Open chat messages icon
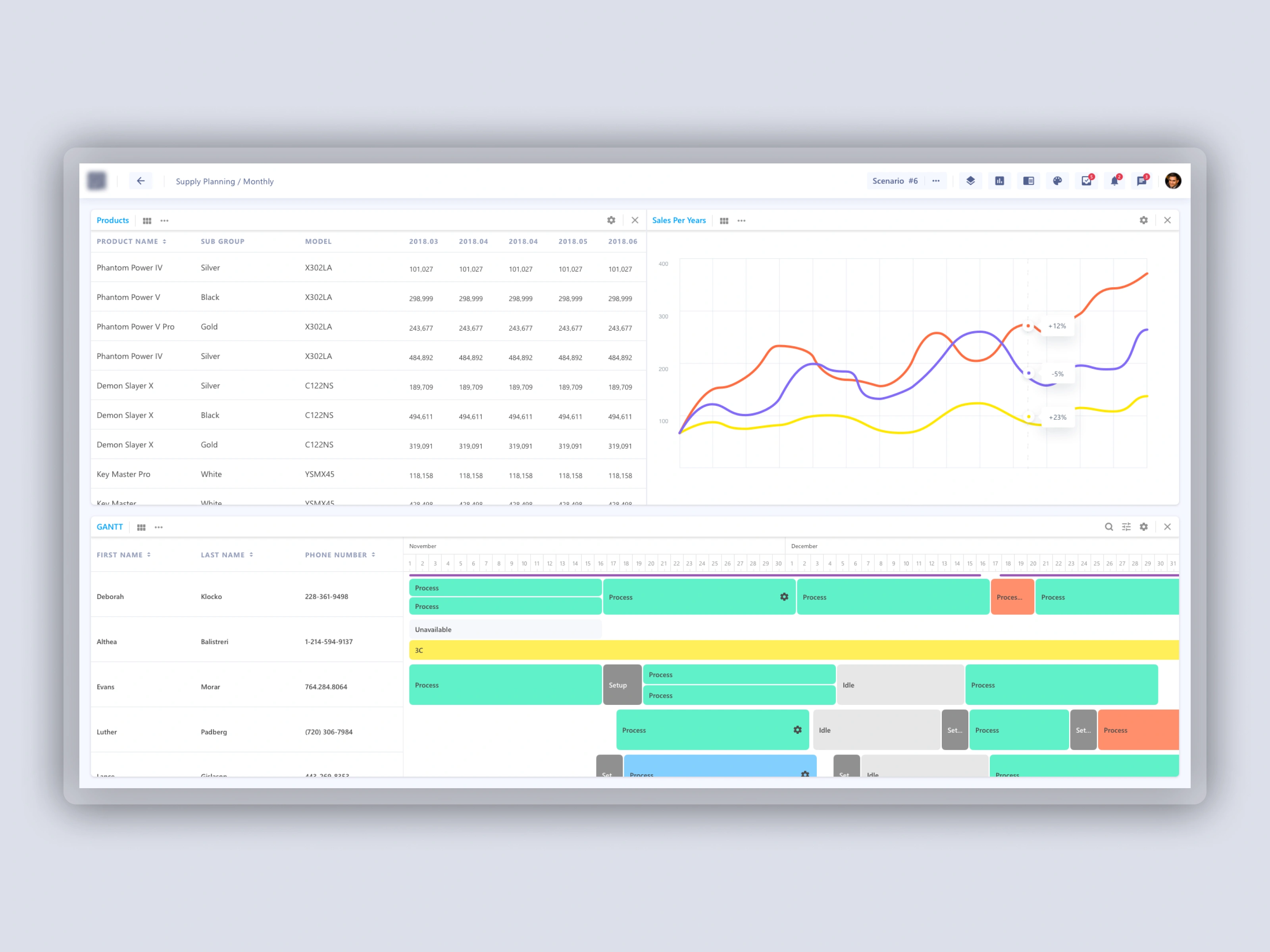 coord(1142,181)
